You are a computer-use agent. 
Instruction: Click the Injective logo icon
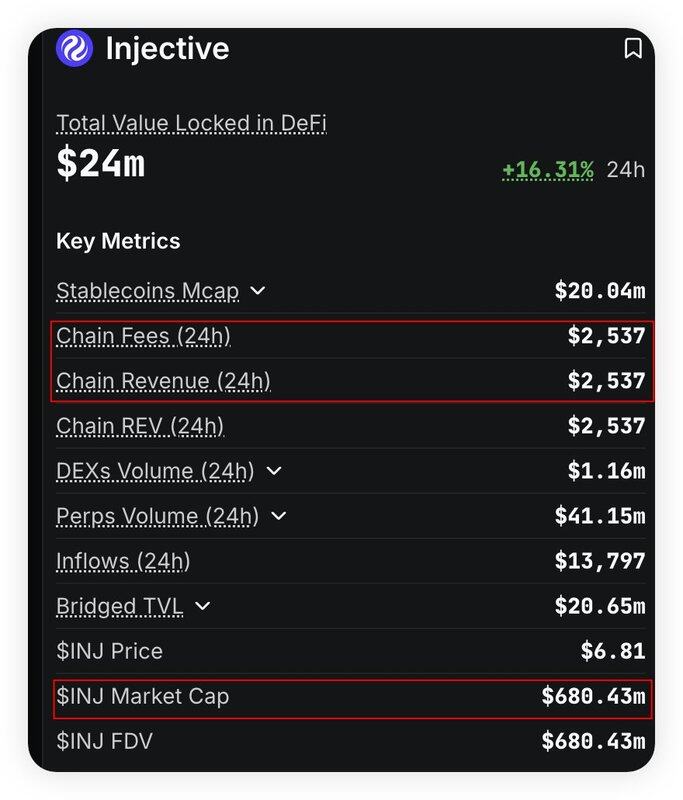click(74, 48)
